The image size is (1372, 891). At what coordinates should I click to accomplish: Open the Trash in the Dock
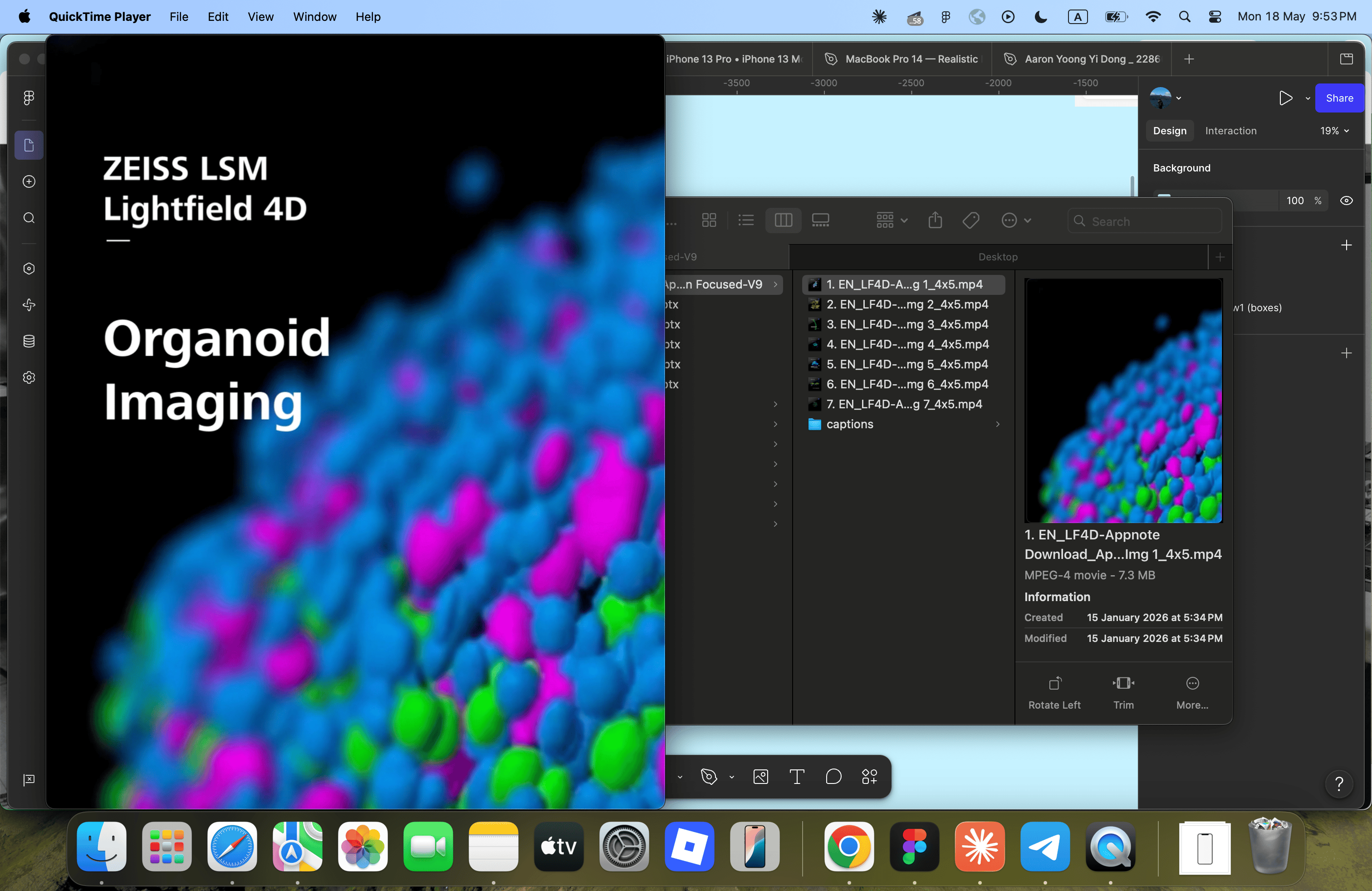[x=1270, y=846]
